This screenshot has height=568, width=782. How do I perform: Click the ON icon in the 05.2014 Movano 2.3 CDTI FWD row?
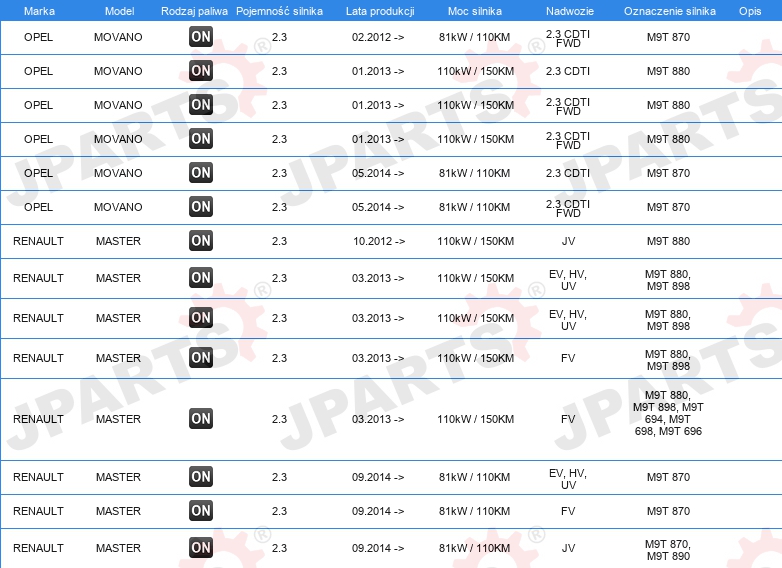[201, 207]
